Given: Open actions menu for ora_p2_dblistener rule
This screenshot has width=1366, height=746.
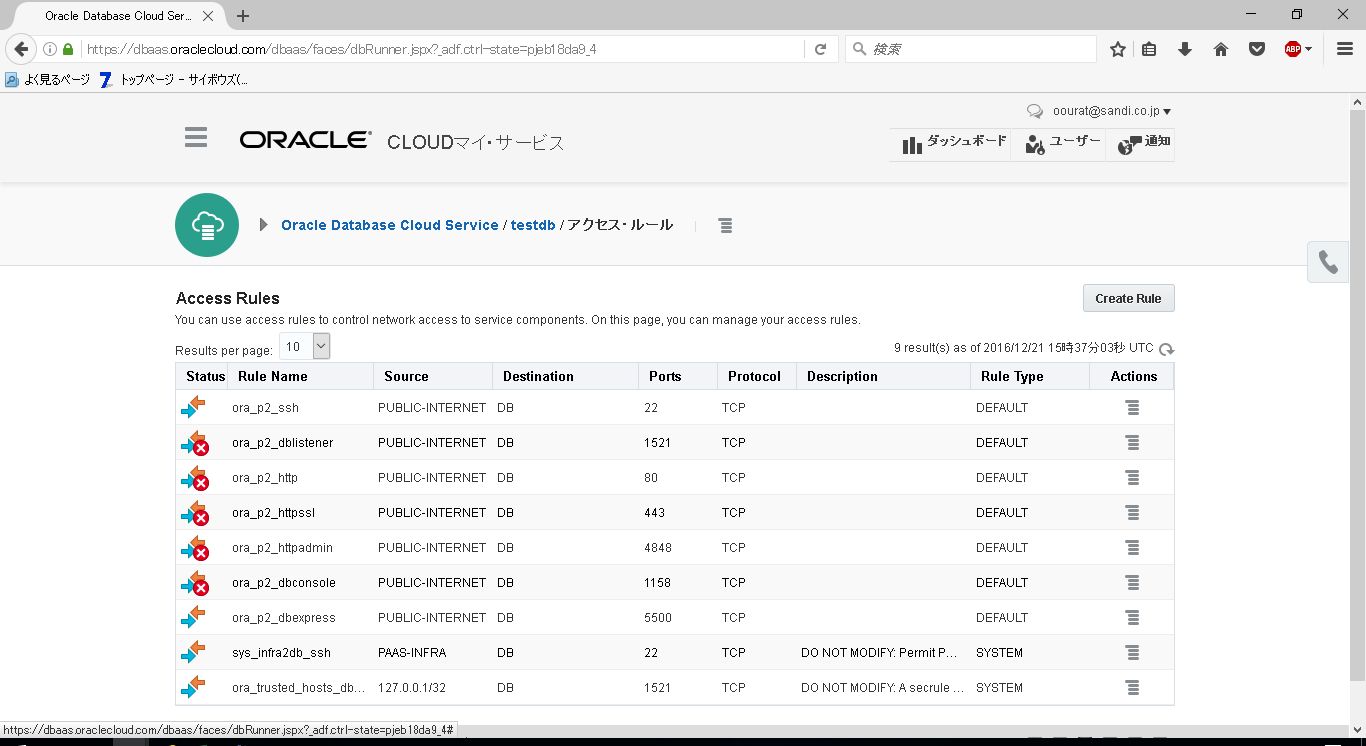Looking at the screenshot, I should point(1132,443).
